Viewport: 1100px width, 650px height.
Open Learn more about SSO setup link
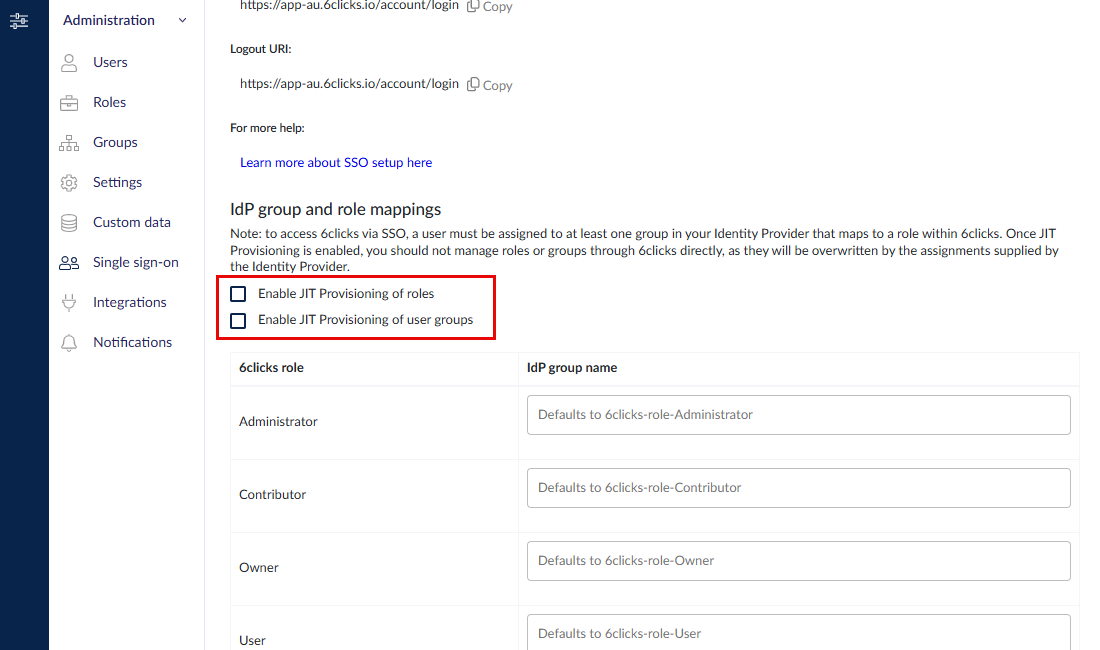tap(336, 163)
